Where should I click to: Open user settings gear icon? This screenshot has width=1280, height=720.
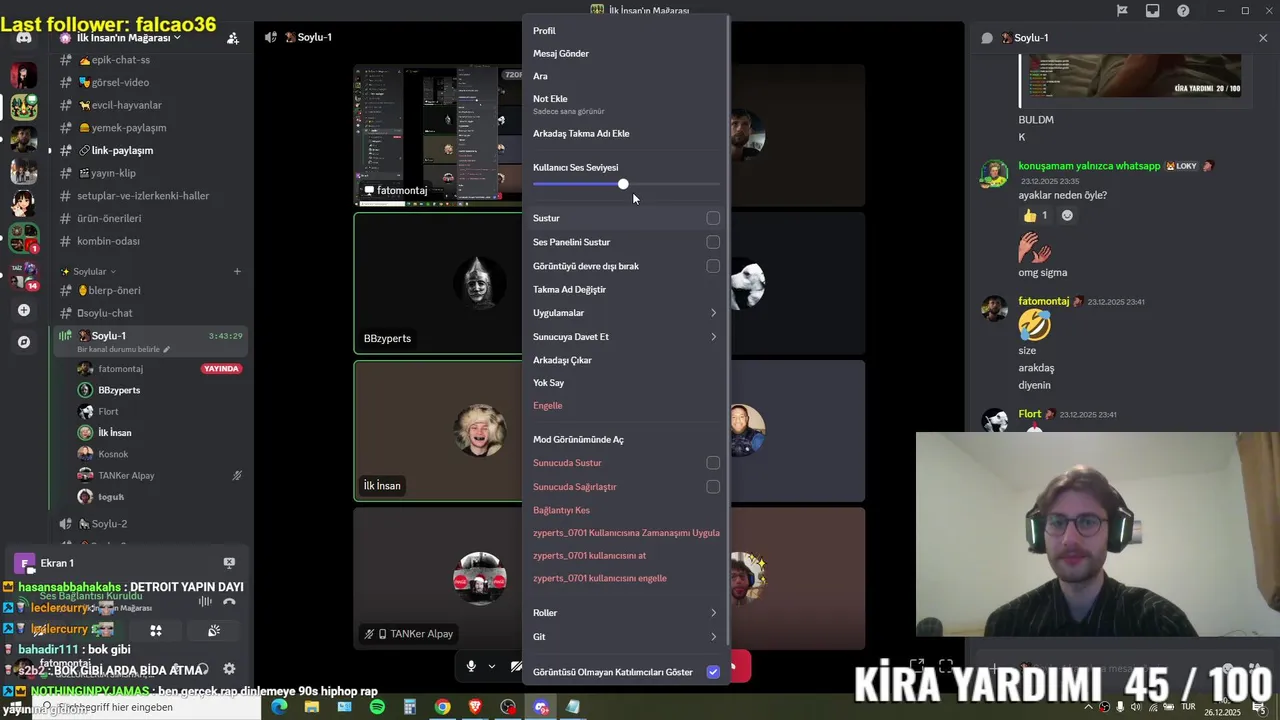click(x=229, y=669)
